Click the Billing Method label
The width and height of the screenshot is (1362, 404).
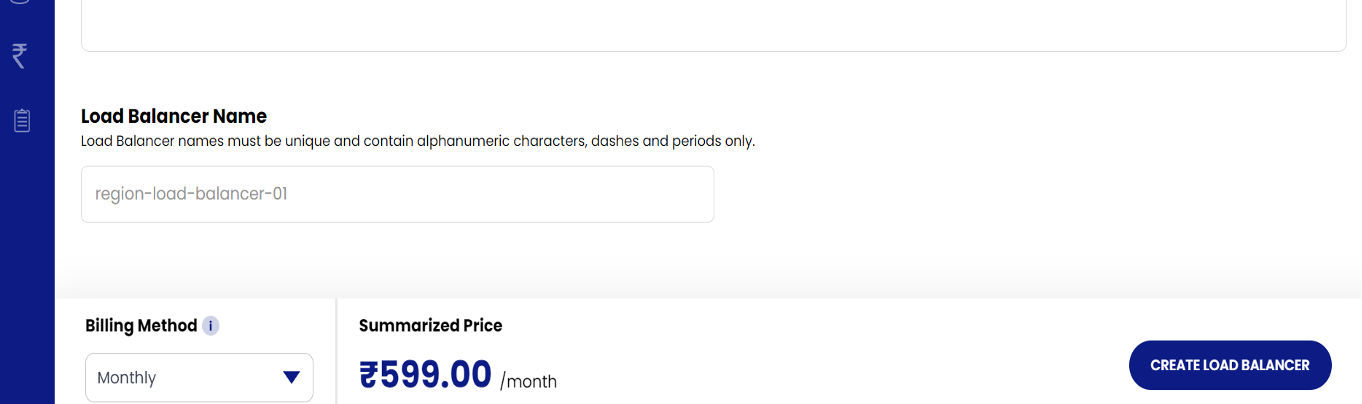[141, 326]
